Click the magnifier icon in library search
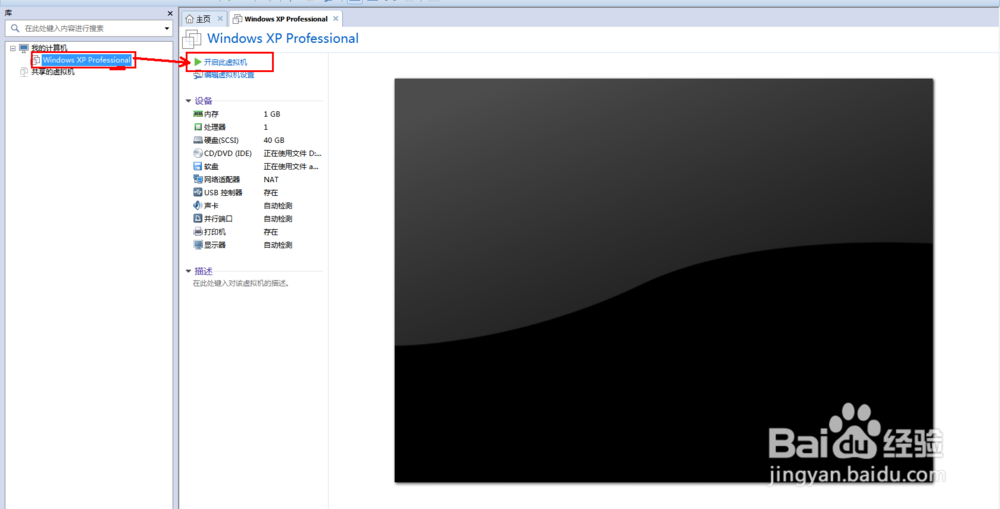 [x=15, y=28]
